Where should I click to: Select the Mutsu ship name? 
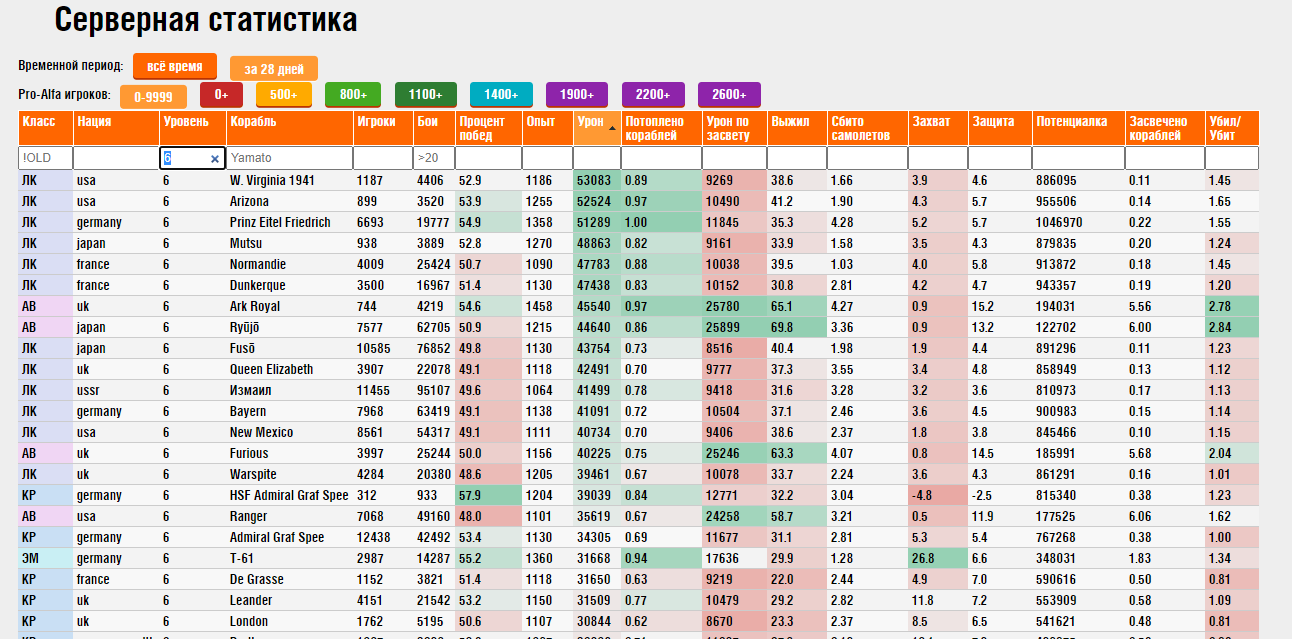[x=246, y=243]
